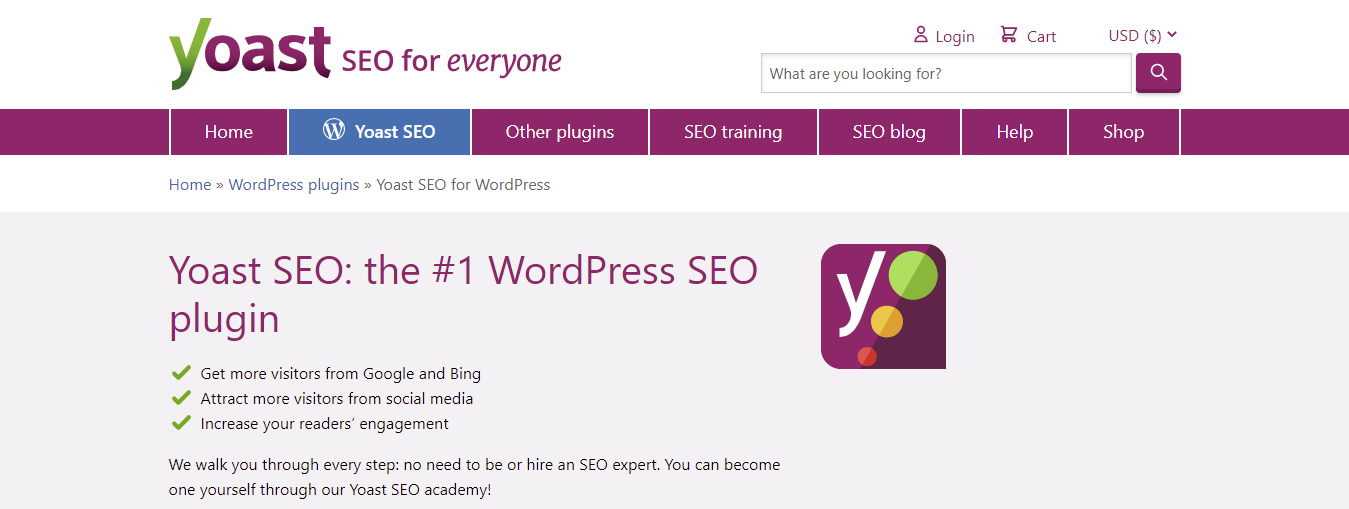Focus the 'What are you looking for?' search field
This screenshot has height=509, width=1349.
click(945, 74)
